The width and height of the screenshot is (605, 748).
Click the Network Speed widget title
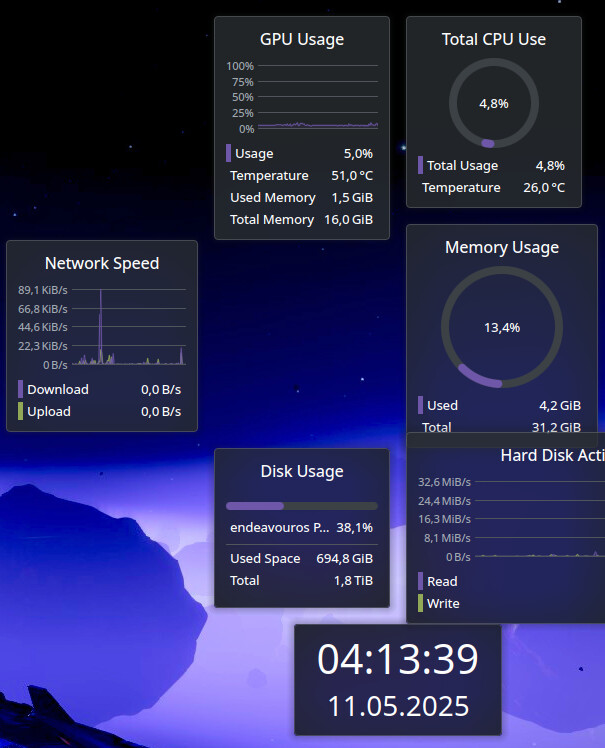(102, 264)
